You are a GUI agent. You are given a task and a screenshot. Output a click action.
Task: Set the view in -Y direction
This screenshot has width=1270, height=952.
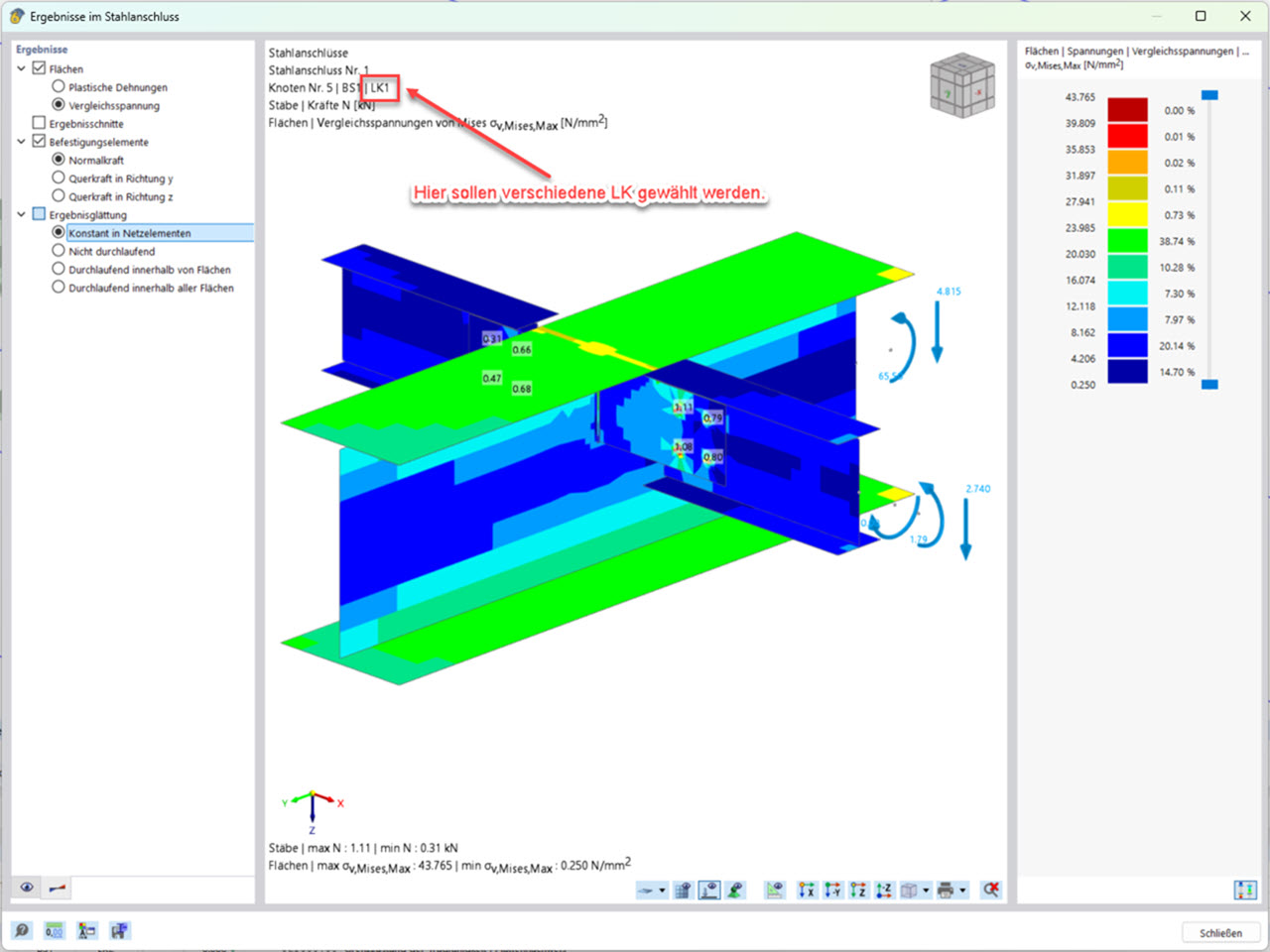tap(832, 890)
